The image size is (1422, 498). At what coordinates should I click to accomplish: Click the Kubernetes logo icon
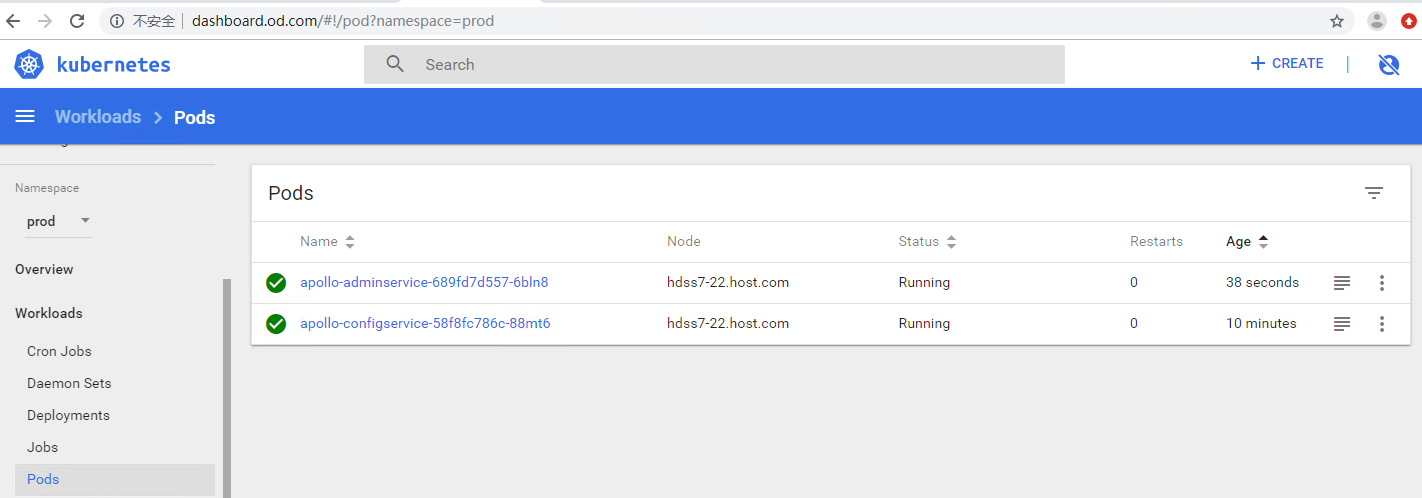click(29, 65)
